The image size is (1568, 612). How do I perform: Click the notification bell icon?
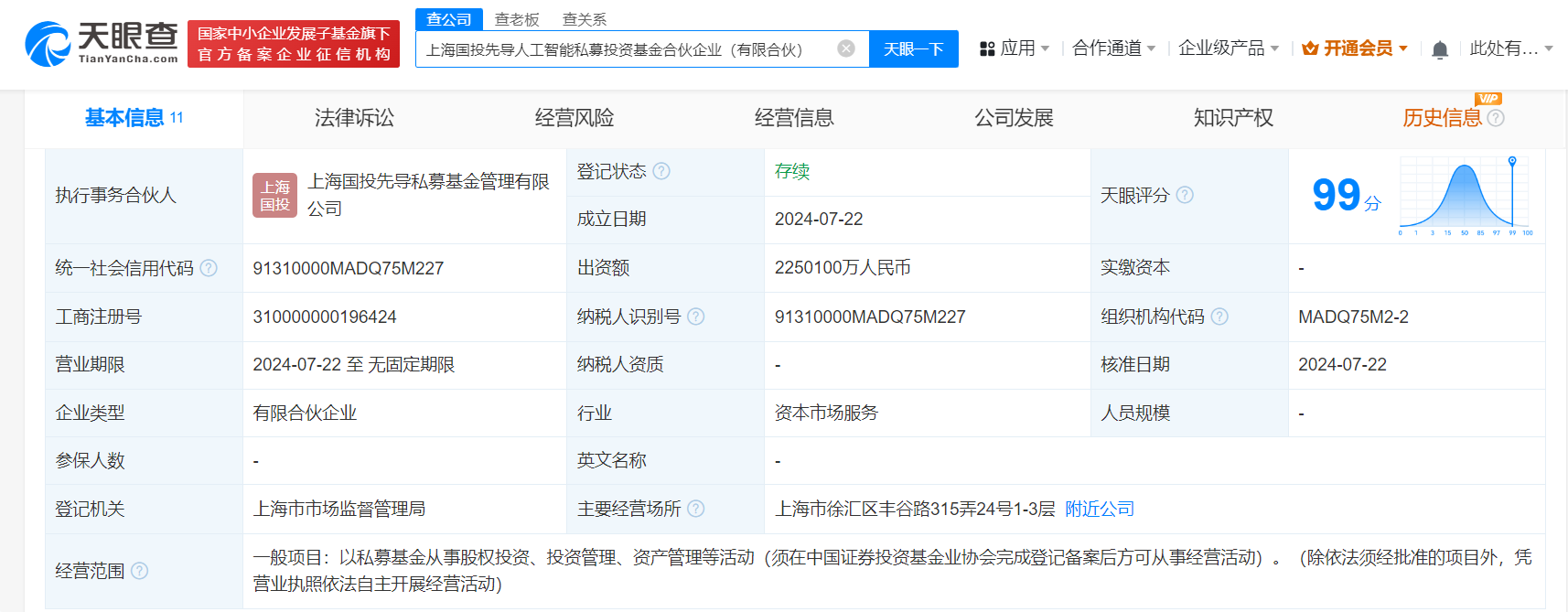[x=1439, y=49]
